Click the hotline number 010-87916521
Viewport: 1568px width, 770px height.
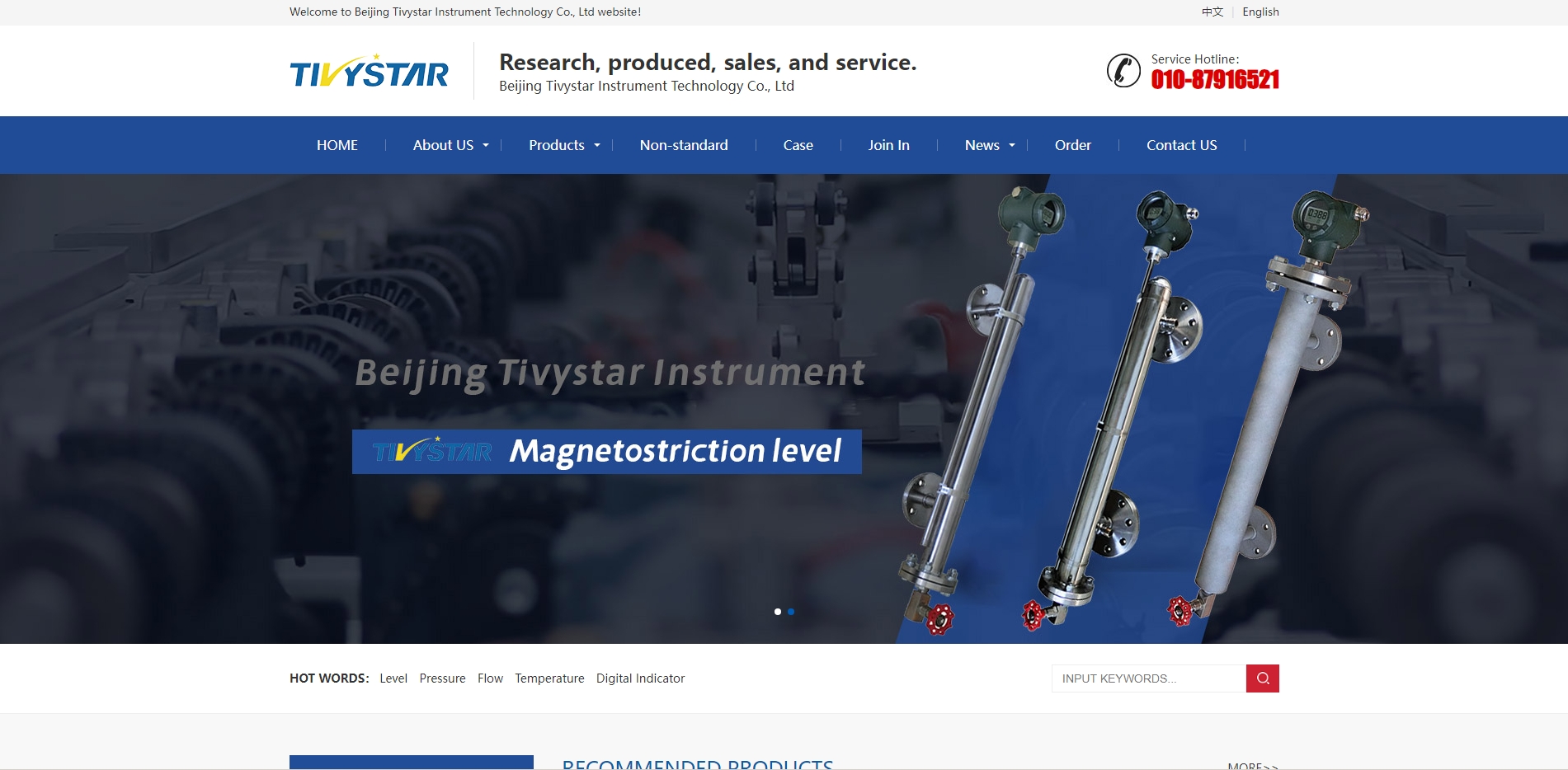click(x=1215, y=79)
